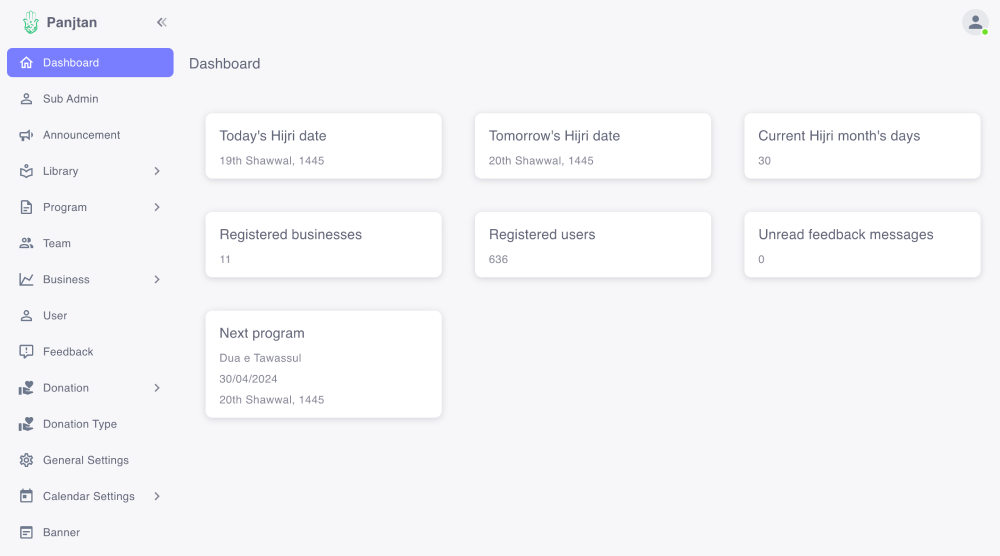Screen dimensions: 1000x556
Task: Click the Announcement megaphone icon
Action: coord(26,135)
